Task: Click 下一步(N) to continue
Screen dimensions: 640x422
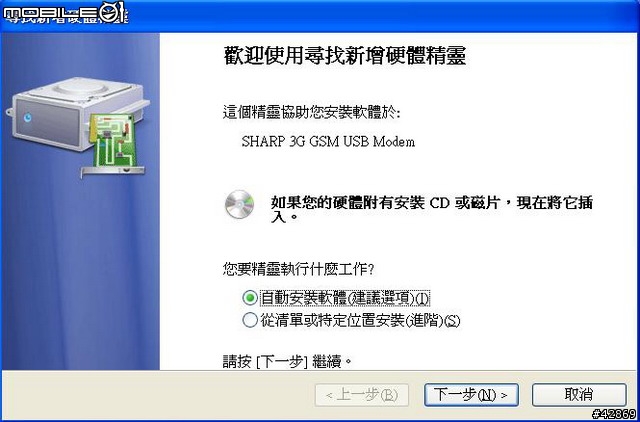Action: [x=471, y=395]
